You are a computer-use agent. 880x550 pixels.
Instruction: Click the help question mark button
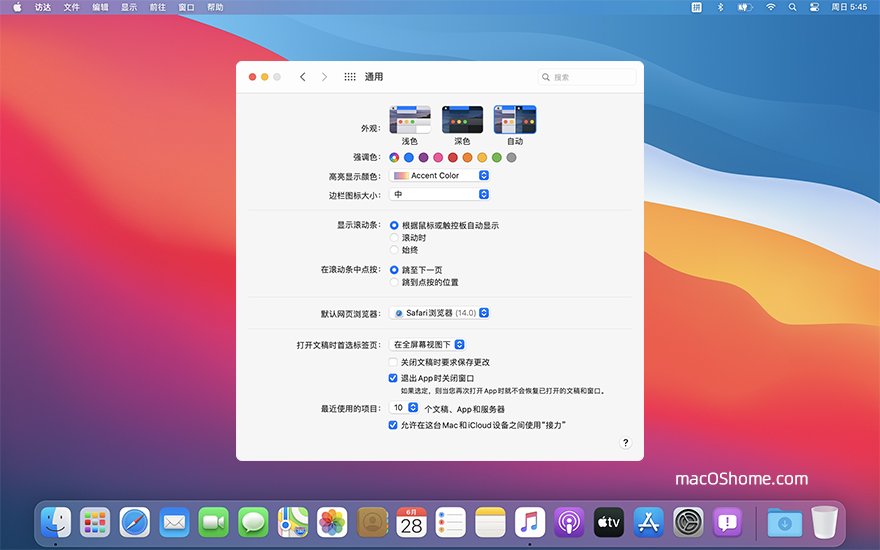(626, 443)
